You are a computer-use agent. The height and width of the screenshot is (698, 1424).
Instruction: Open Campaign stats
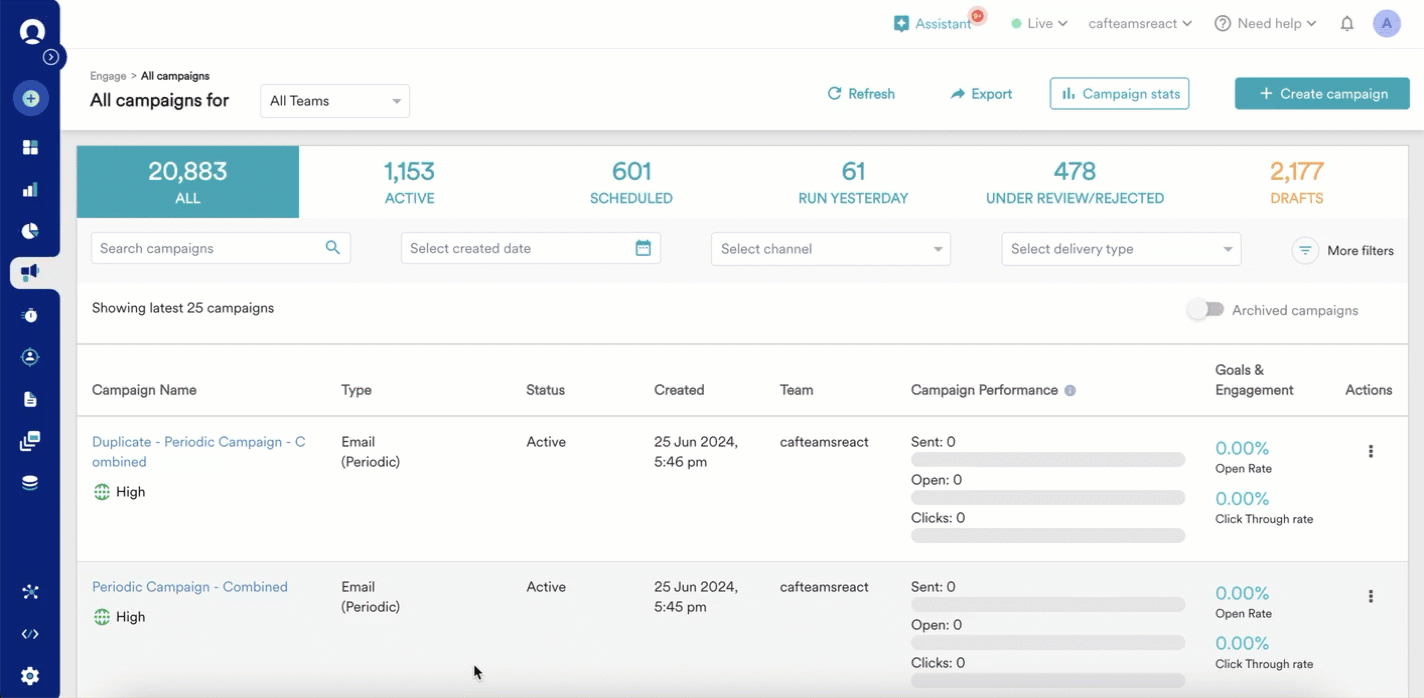pos(1120,93)
